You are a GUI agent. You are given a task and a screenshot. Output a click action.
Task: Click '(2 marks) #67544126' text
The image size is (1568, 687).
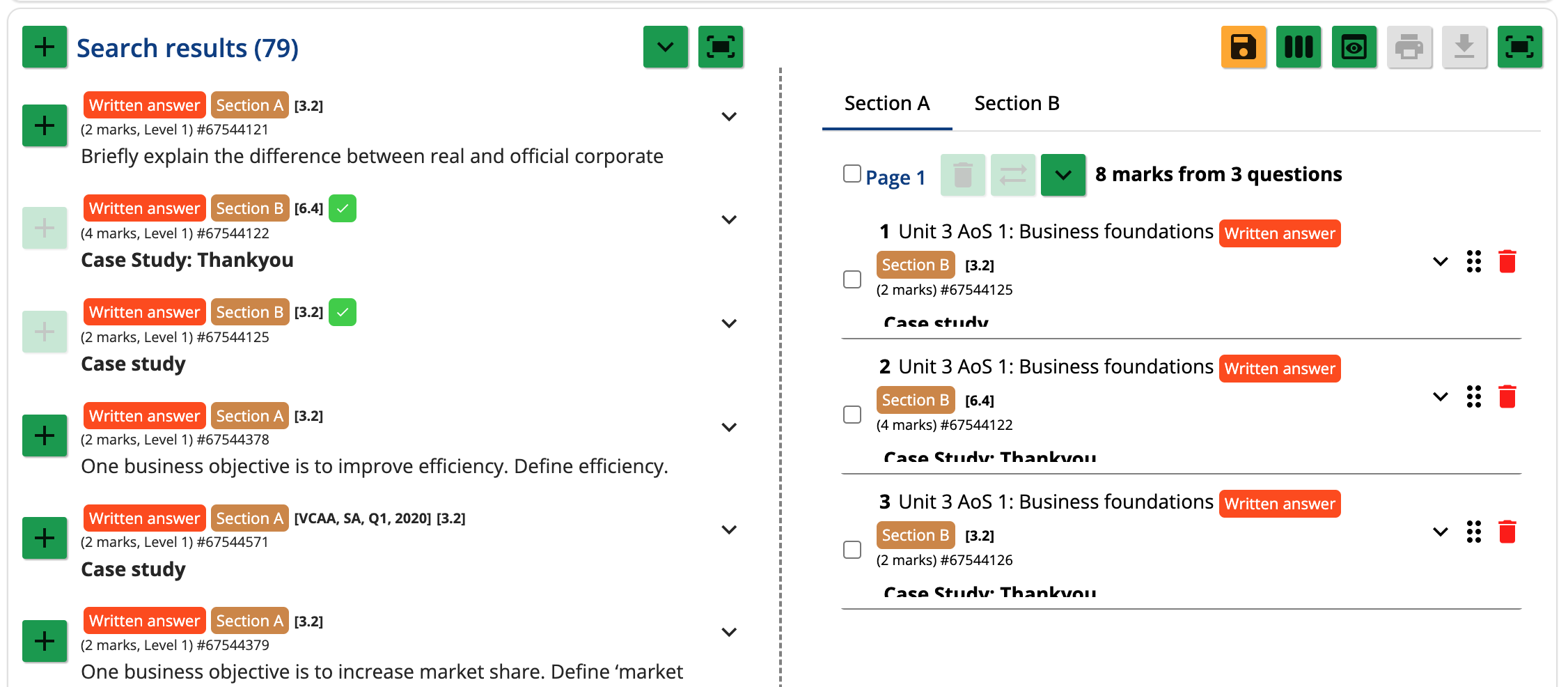pos(944,560)
